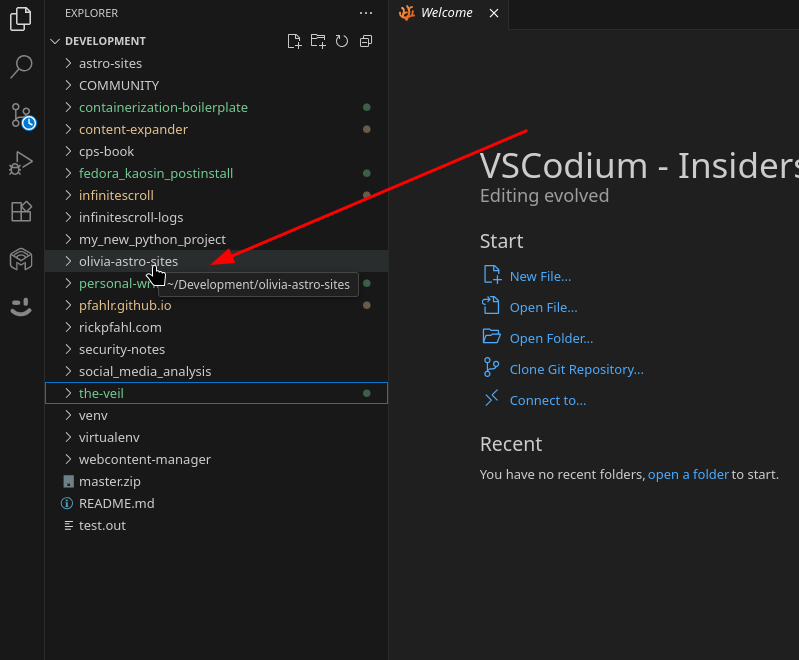Image resolution: width=799 pixels, height=660 pixels.
Task: Click the New File... link
Action: [x=540, y=277]
